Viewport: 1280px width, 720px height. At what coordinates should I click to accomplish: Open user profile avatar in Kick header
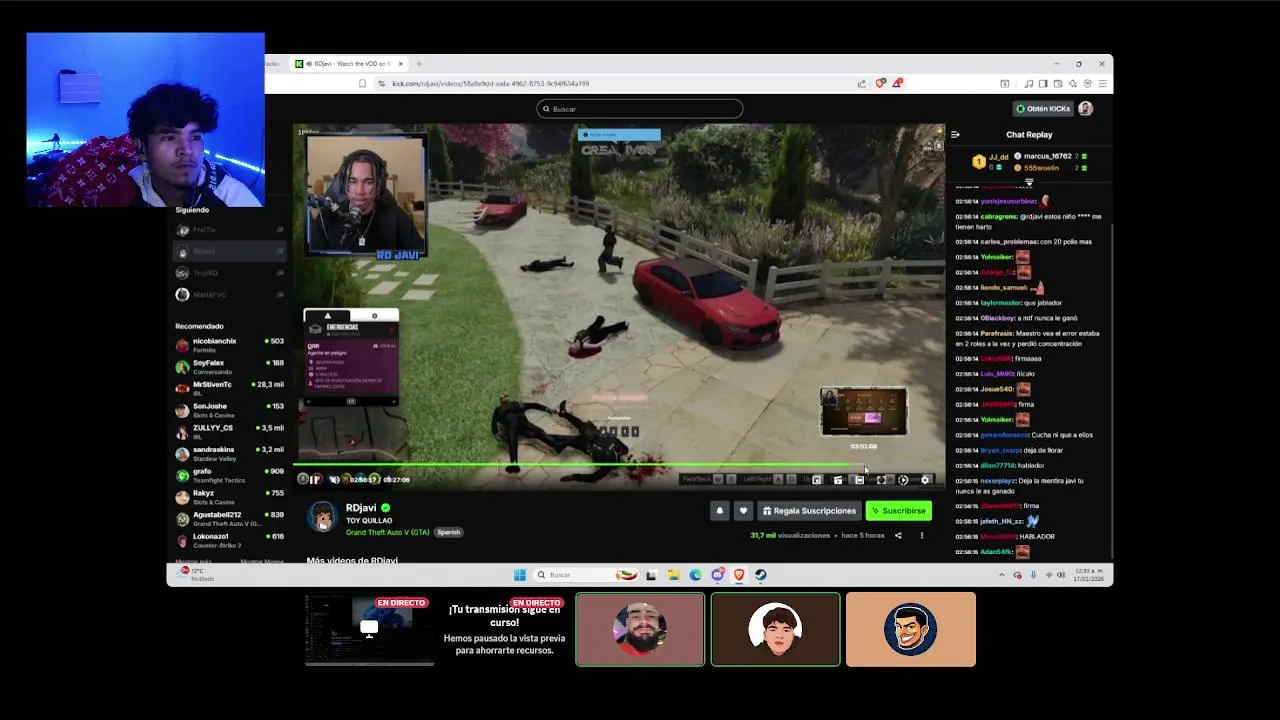pyautogui.click(x=1086, y=109)
